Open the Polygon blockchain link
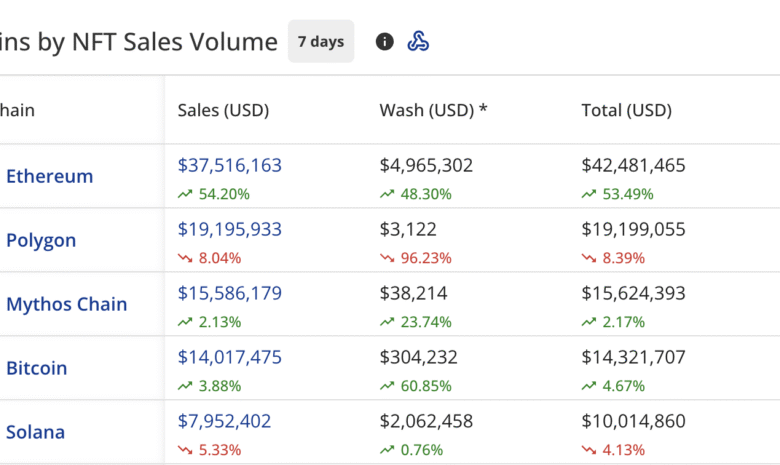 tap(41, 240)
